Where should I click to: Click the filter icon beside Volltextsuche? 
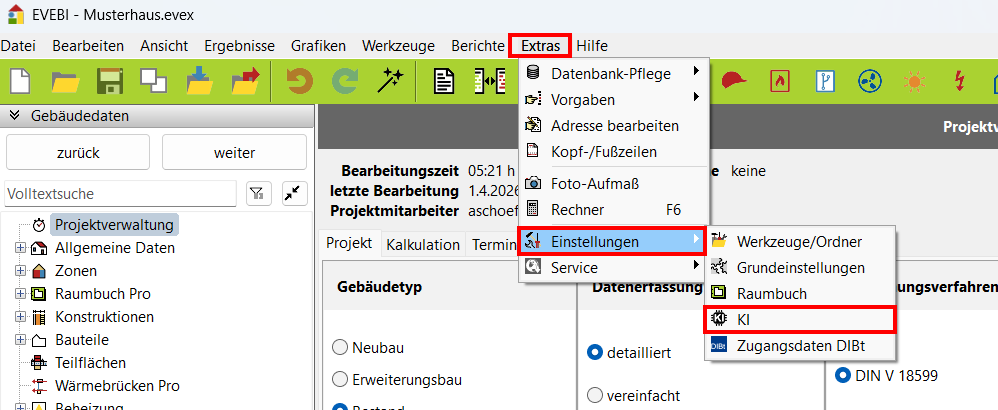click(256, 193)
